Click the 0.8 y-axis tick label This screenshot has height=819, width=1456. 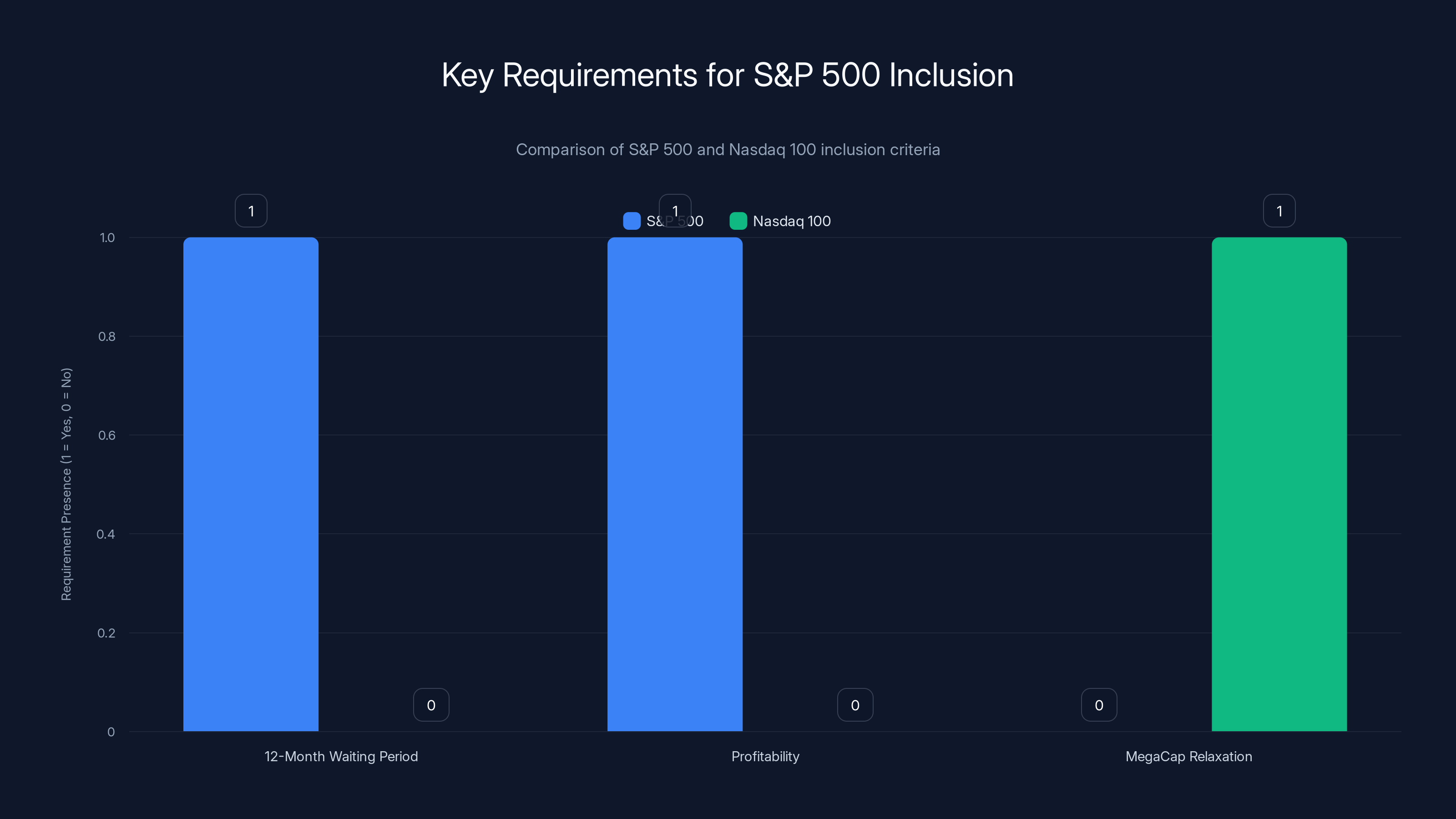coord(107,336)
